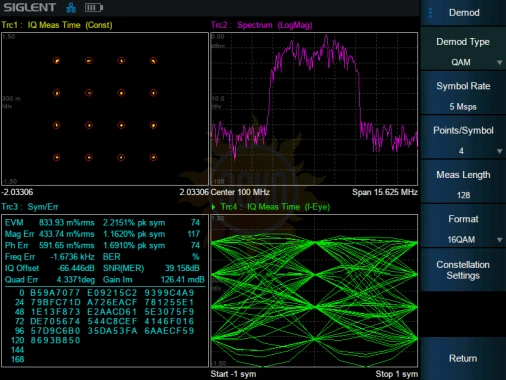506x380 pixels.
Task: Select the Trc2 Spectrum LogMag label
Action: point(261,25)
